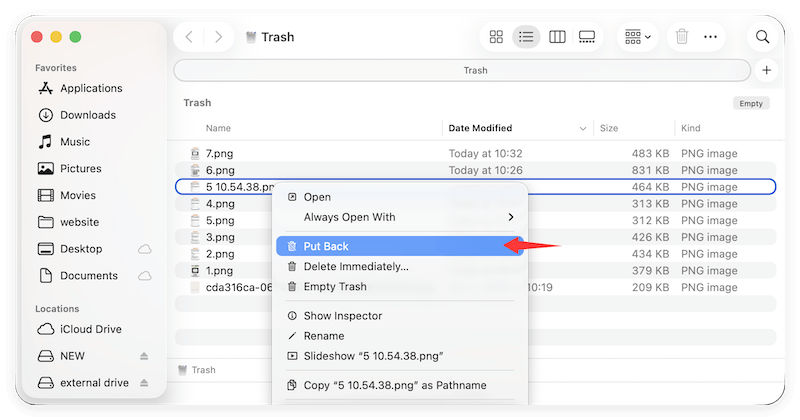This screenshot has height=420, width=800.
Task: Switch to list view
Action: point(526,37)
